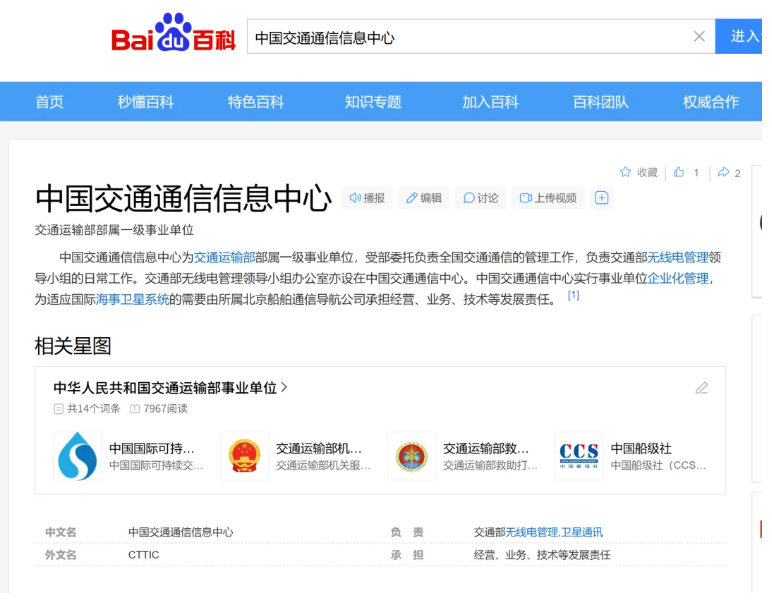Open the 中国国际可持… entry title
Viewport: 772px width, 609px height.
point(152,449)
